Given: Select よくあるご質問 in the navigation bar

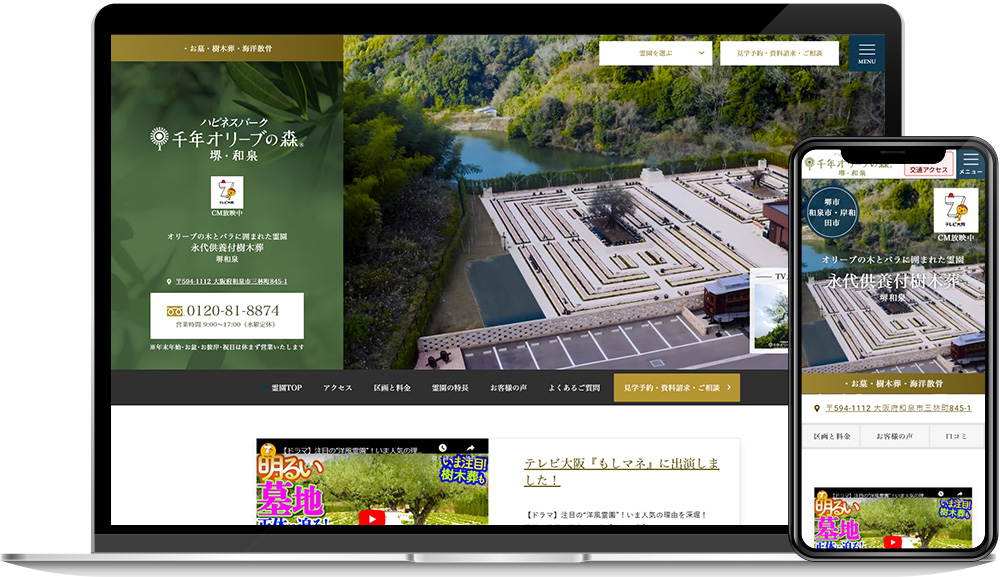Looking at the screenshot, I should tap(574, 388).
